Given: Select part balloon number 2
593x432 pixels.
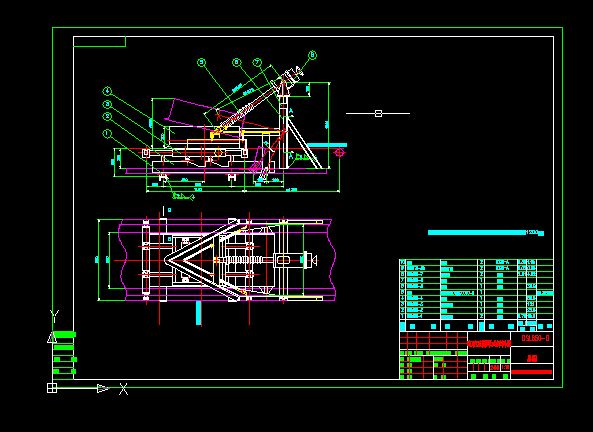Looking at the screenshot, I should (x=108, y=117).
